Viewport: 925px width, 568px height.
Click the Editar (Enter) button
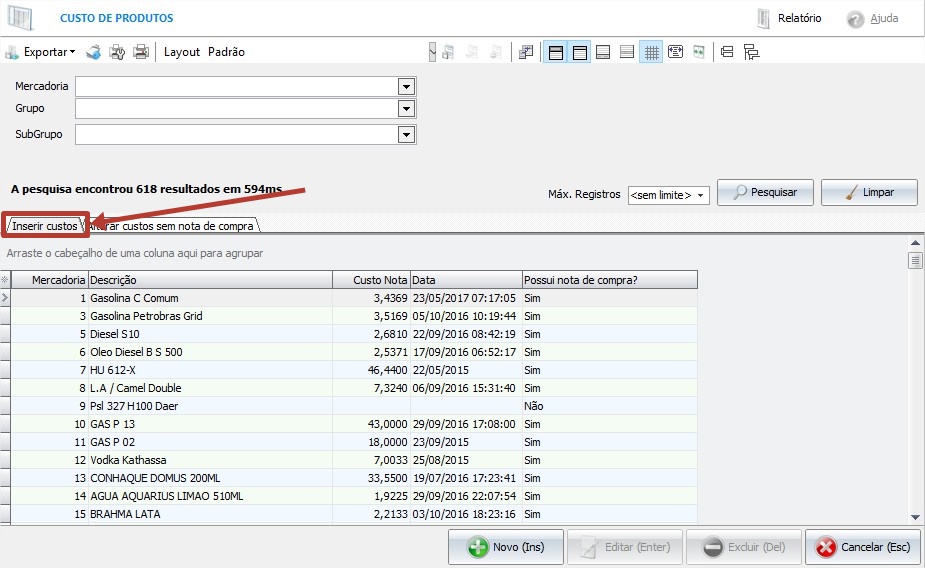pyautogui.click(x=625, y=547)
